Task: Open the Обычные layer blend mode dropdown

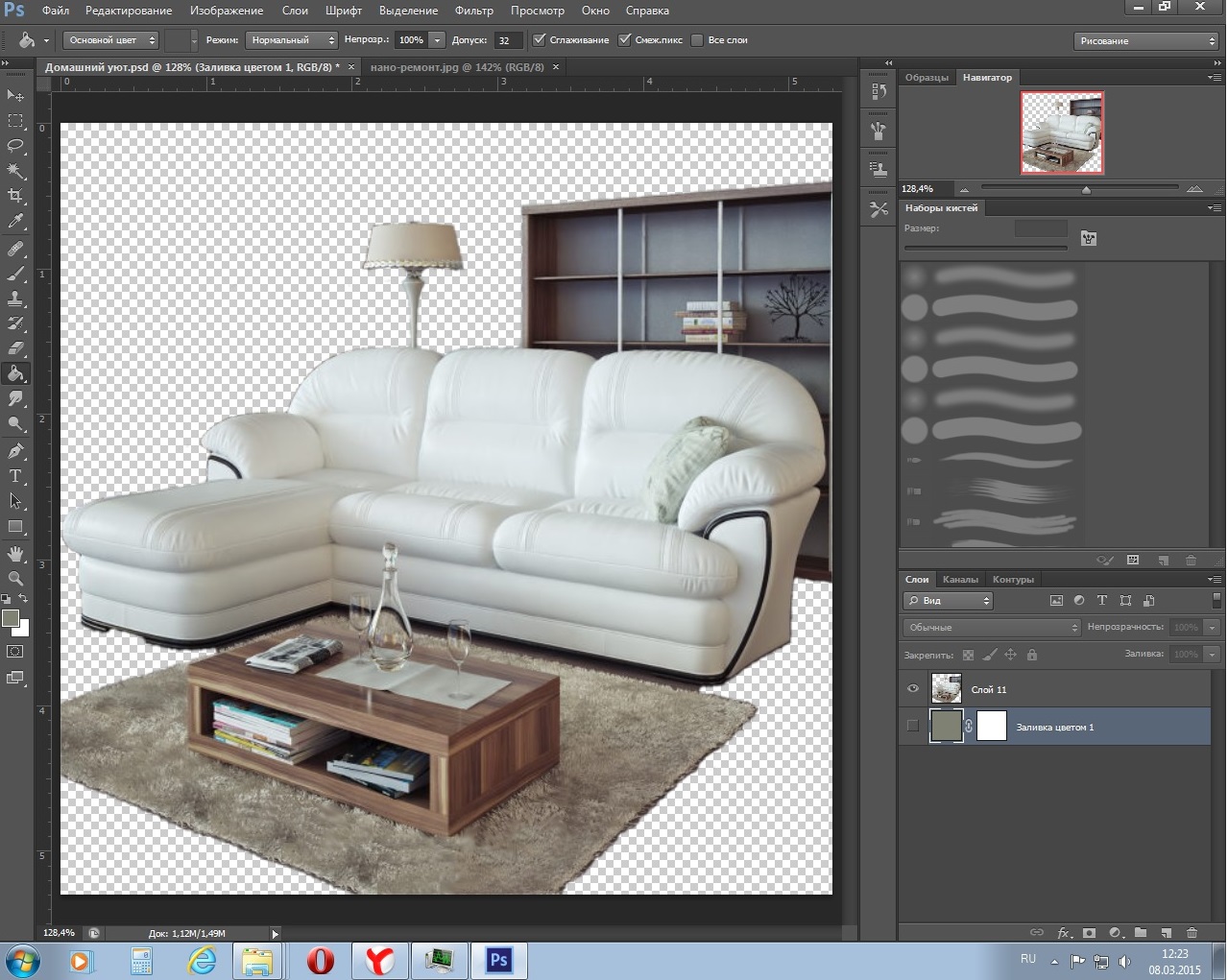Action: 992,627
